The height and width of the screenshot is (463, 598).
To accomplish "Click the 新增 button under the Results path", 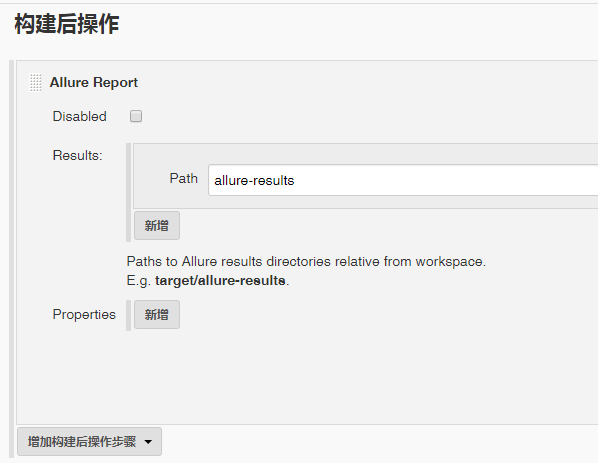I will coord(157,225).
